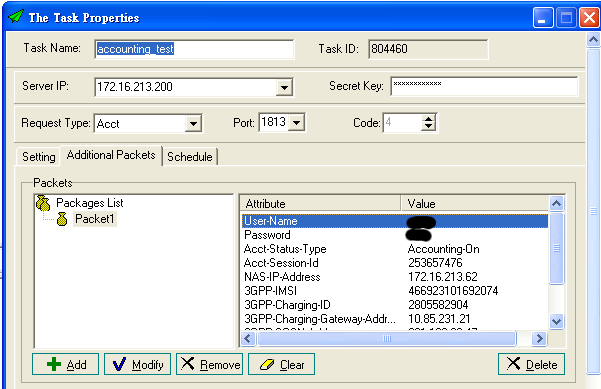Click the Modify button
The width and height of the screenshot is (601, 389).
[x=138, y=364]
